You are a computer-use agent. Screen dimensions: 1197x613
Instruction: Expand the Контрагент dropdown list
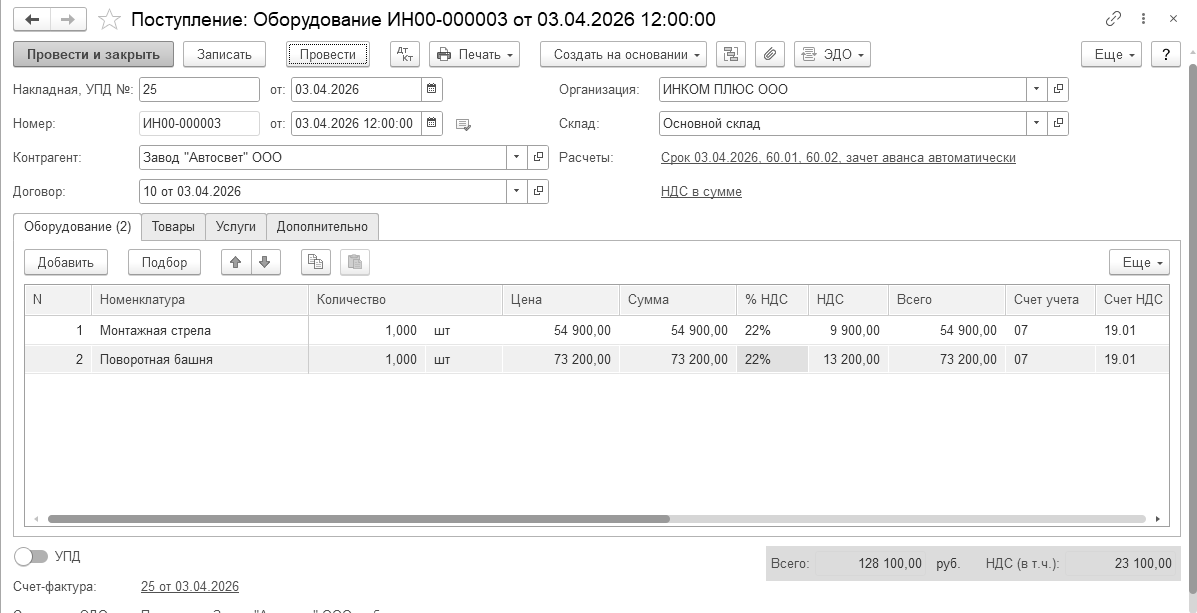(x=517, y=157)
